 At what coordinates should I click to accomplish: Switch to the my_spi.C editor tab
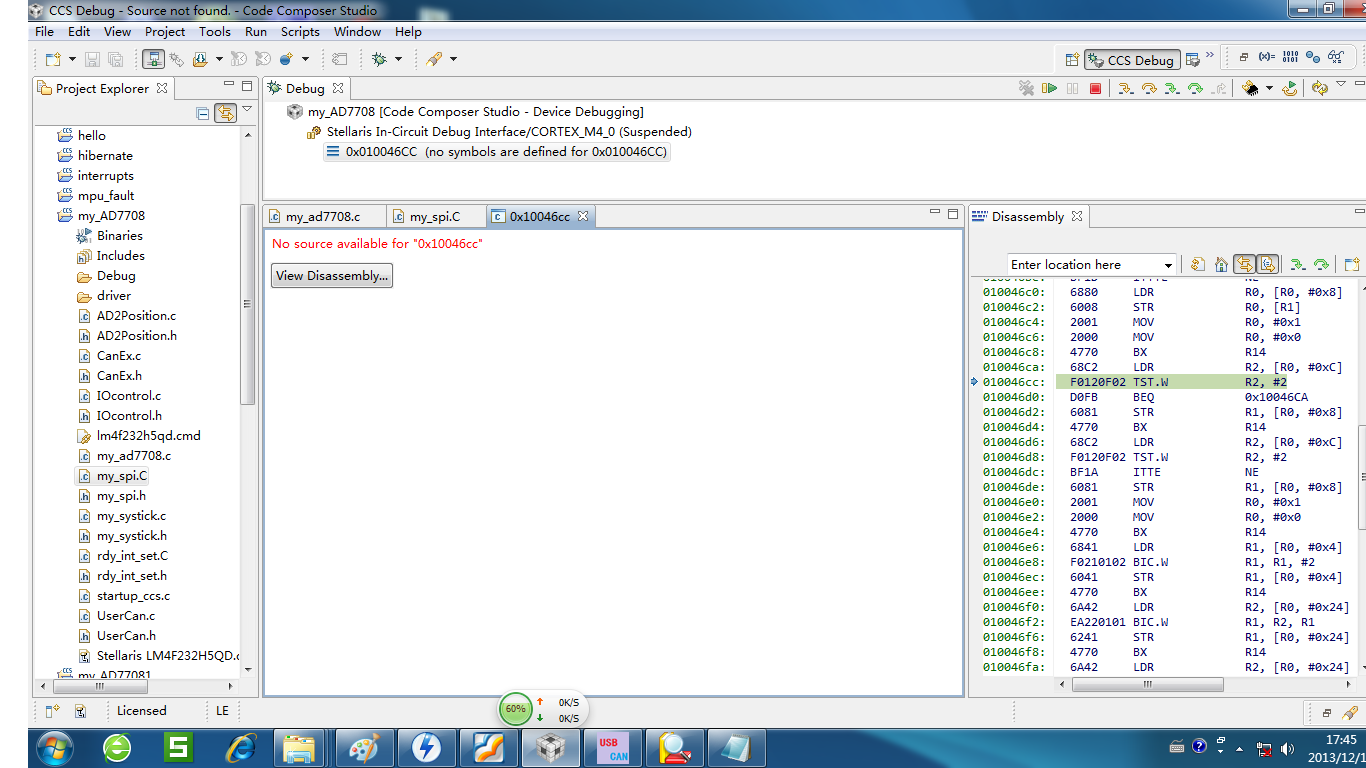tap(434, 216)
